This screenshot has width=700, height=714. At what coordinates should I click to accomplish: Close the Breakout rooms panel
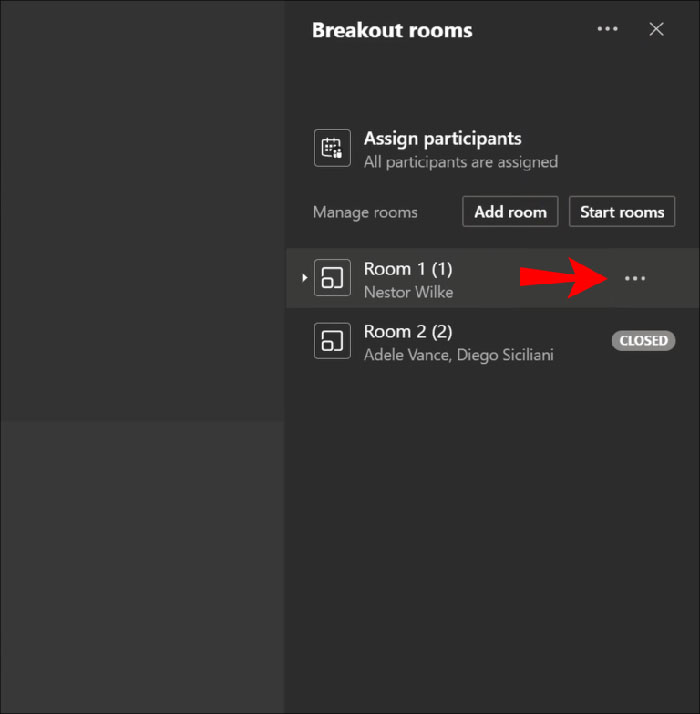point(656,29)
